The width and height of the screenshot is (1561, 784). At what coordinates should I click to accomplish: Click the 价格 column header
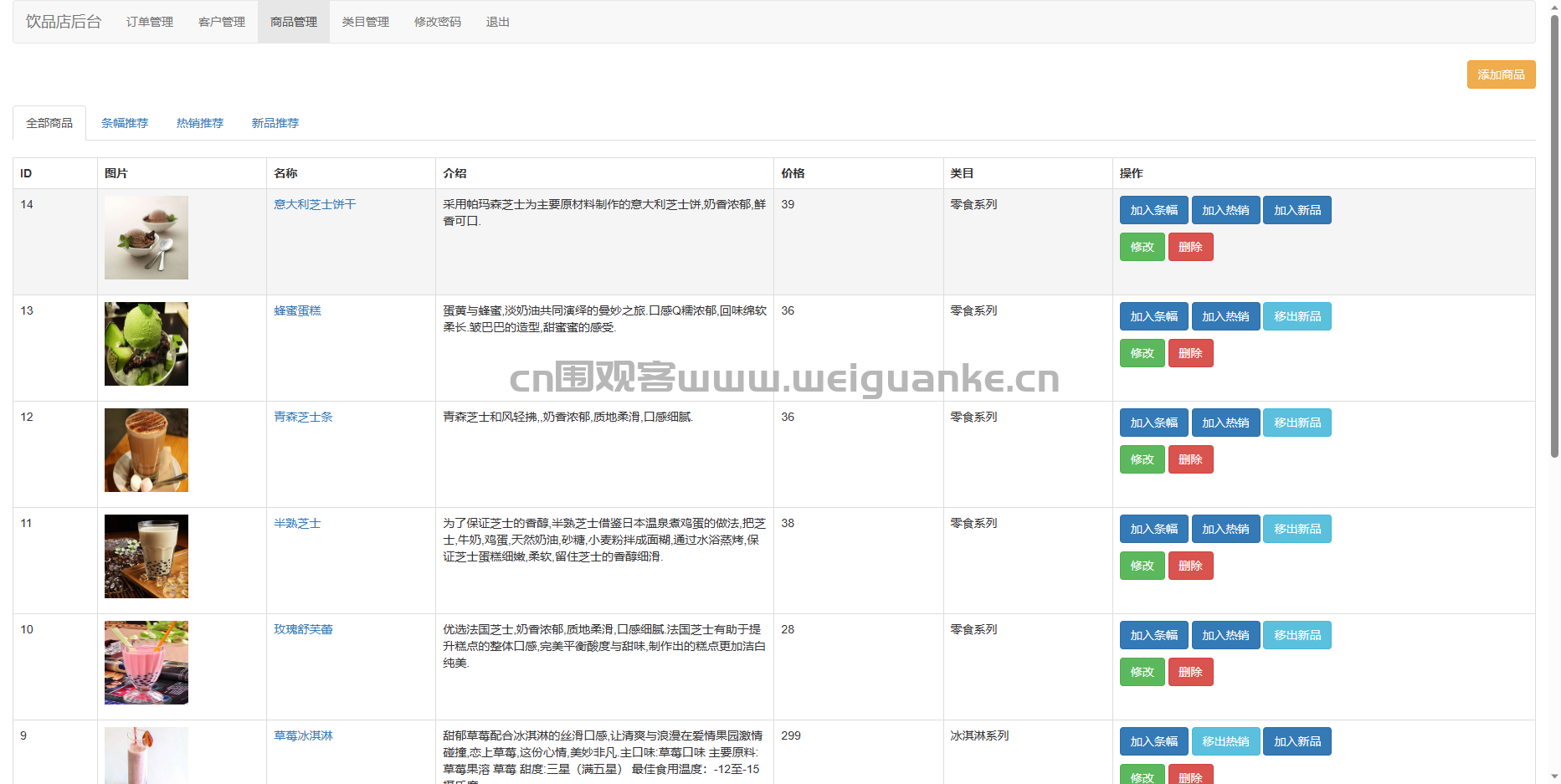pyautogui.click(x=859, y=173)
